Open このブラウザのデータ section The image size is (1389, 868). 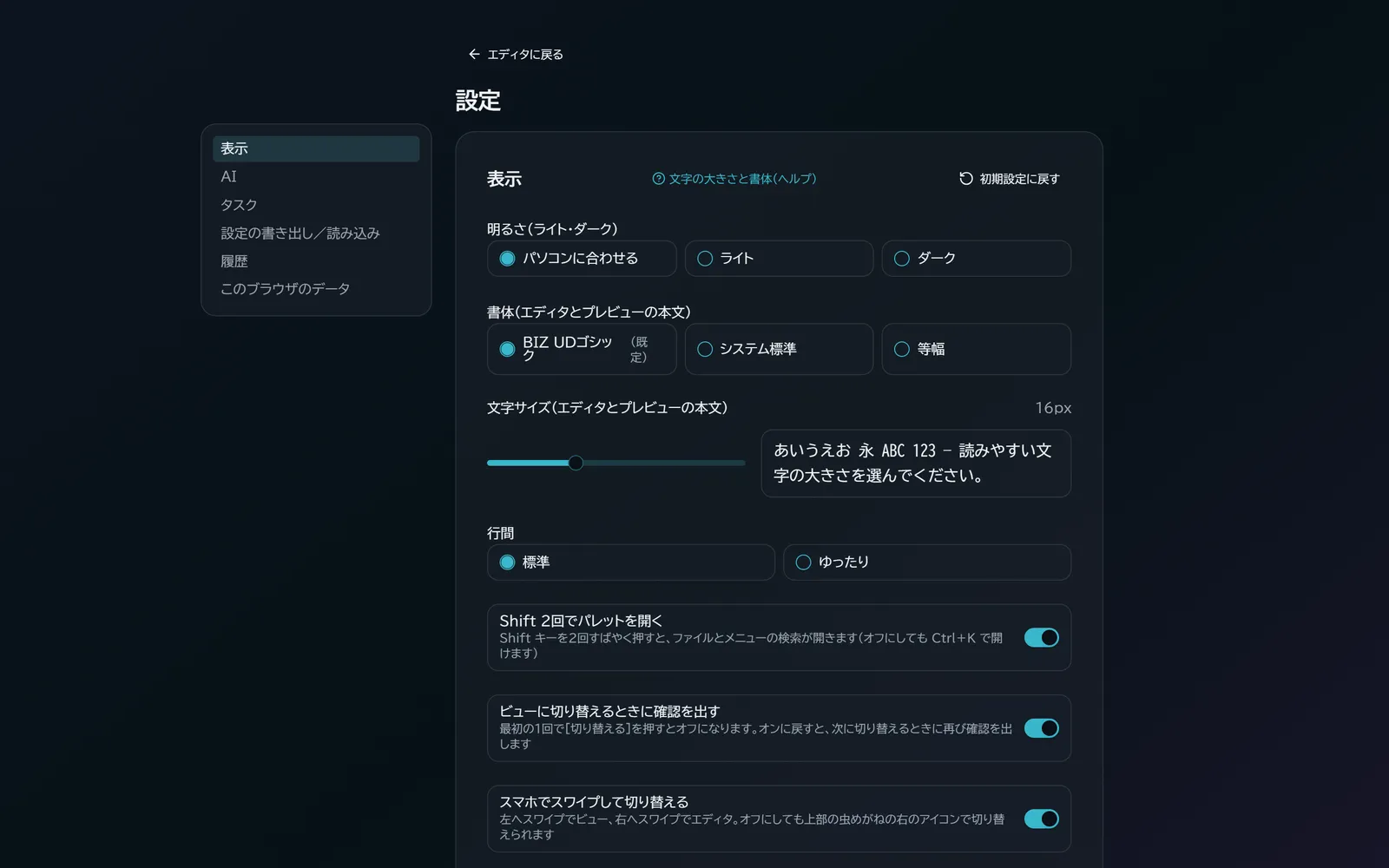pos(316,288)
